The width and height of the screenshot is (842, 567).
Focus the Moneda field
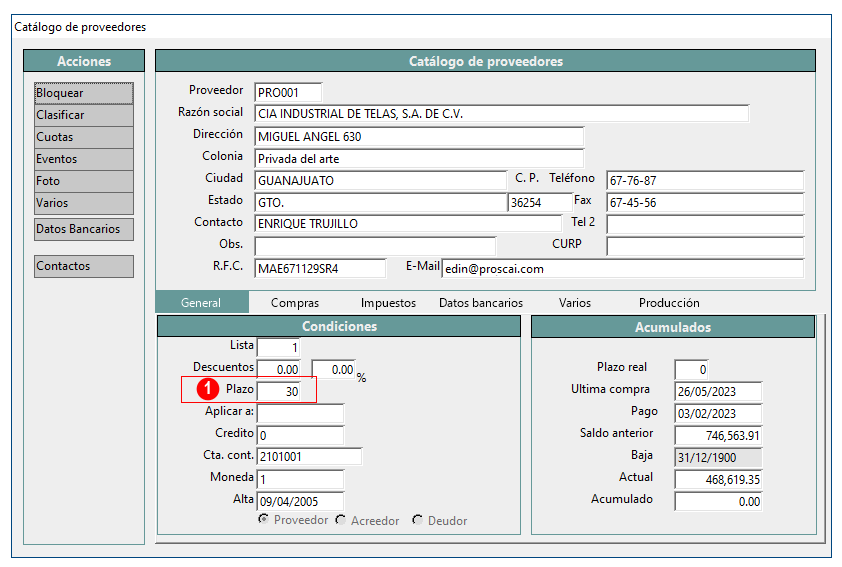pyautogui.click(x=300, y=479)
